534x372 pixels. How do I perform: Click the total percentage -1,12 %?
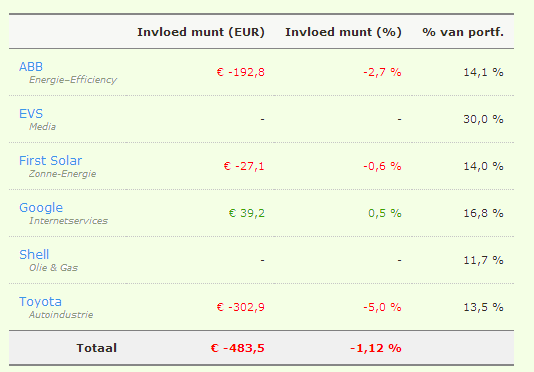(376, 348)
